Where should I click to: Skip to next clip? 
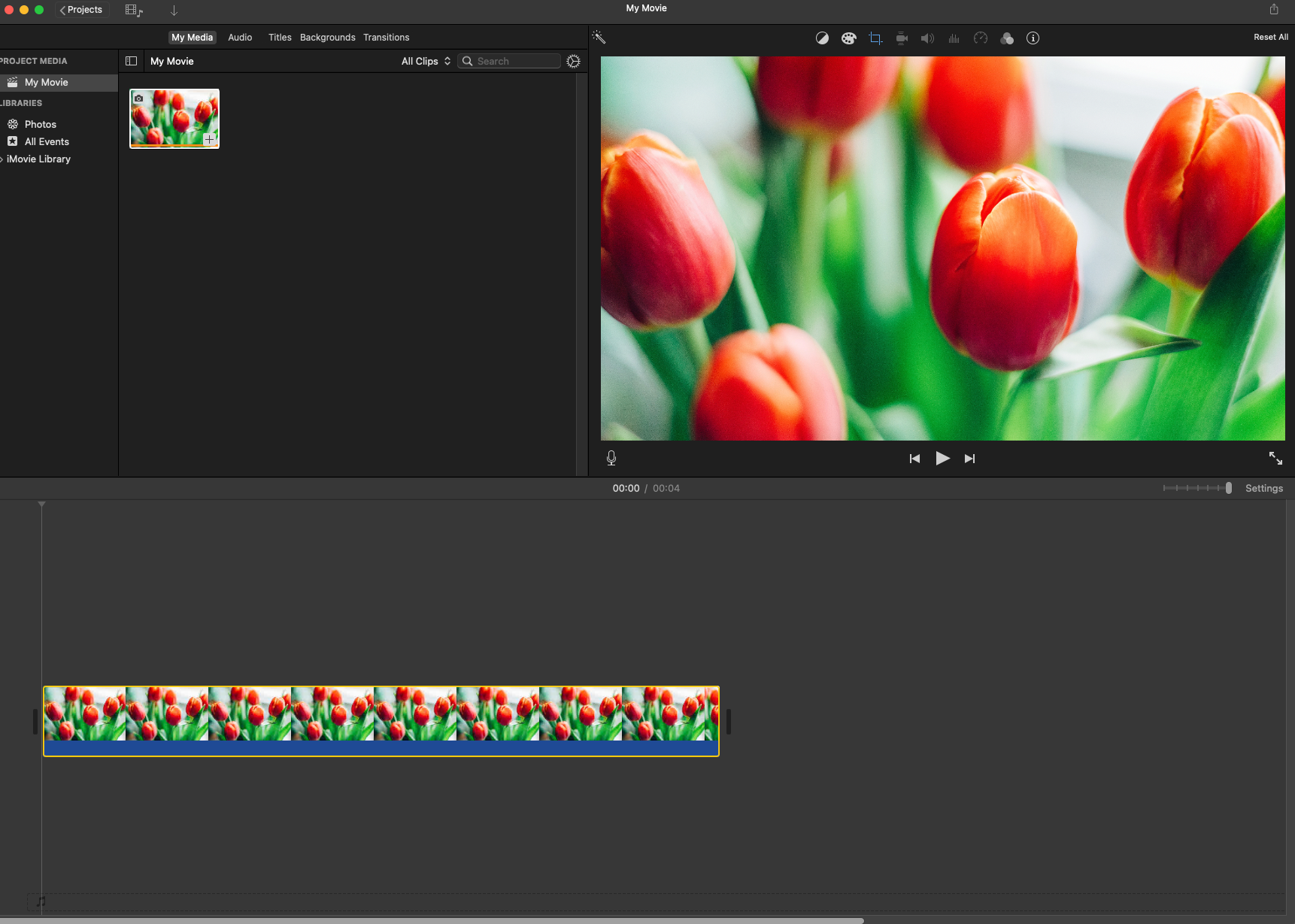pos(969,459)
